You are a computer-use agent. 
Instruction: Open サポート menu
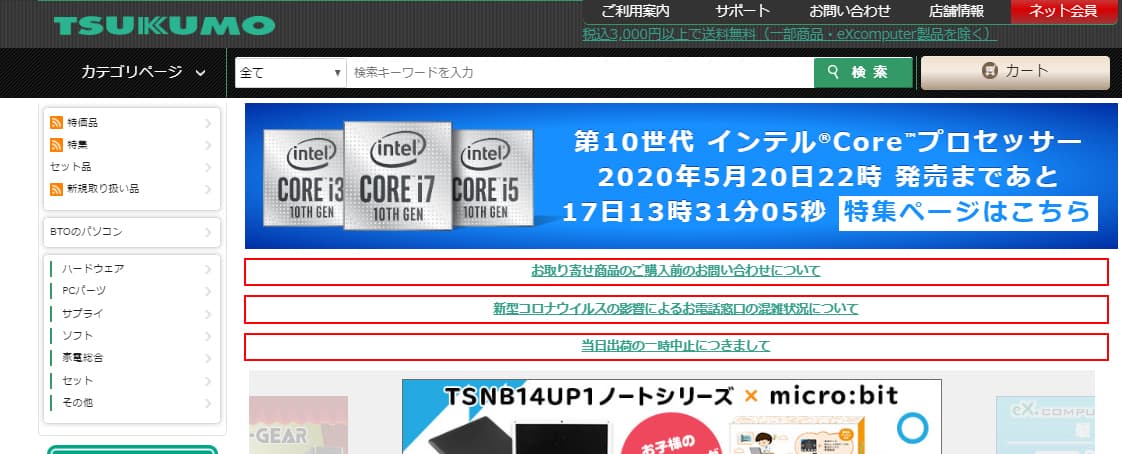[x=742, y=11]
